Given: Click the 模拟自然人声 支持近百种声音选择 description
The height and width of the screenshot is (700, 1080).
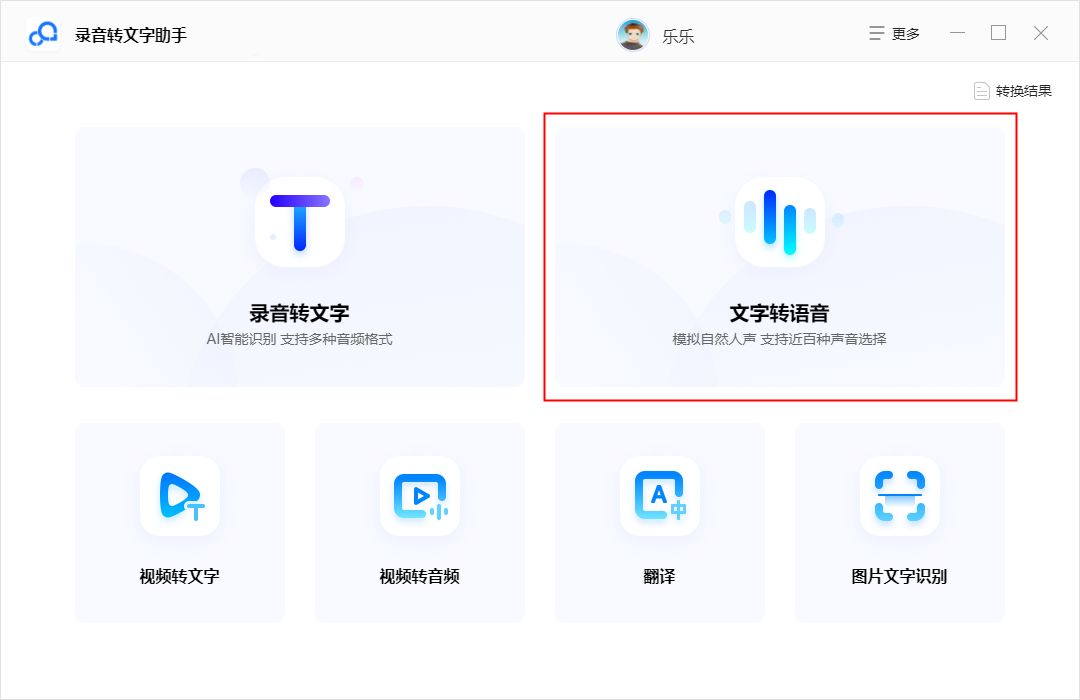Looking at the screenshot, I should pyautogui.click(x=779, y=339).
